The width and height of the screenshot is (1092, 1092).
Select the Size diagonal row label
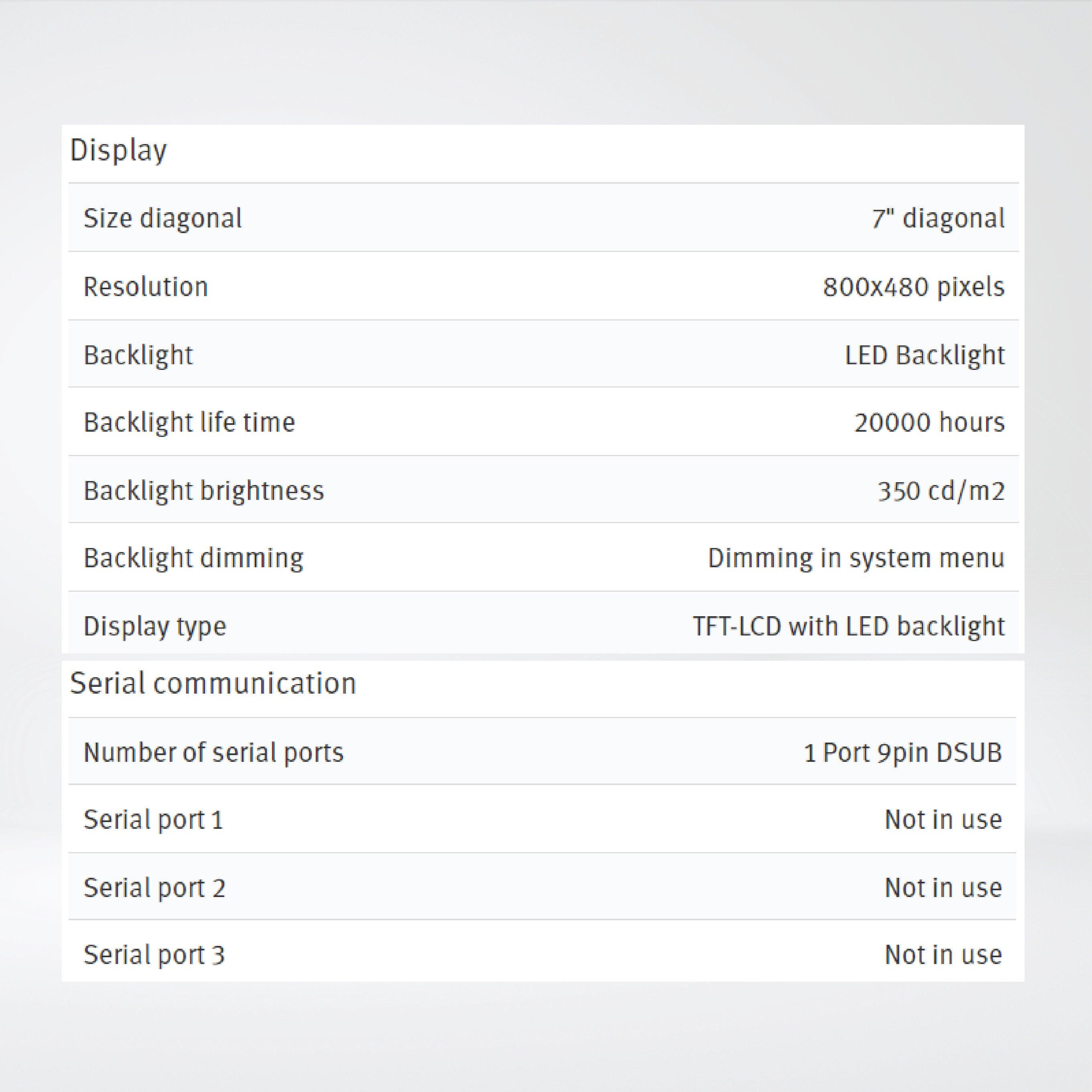tap(163, 219)
